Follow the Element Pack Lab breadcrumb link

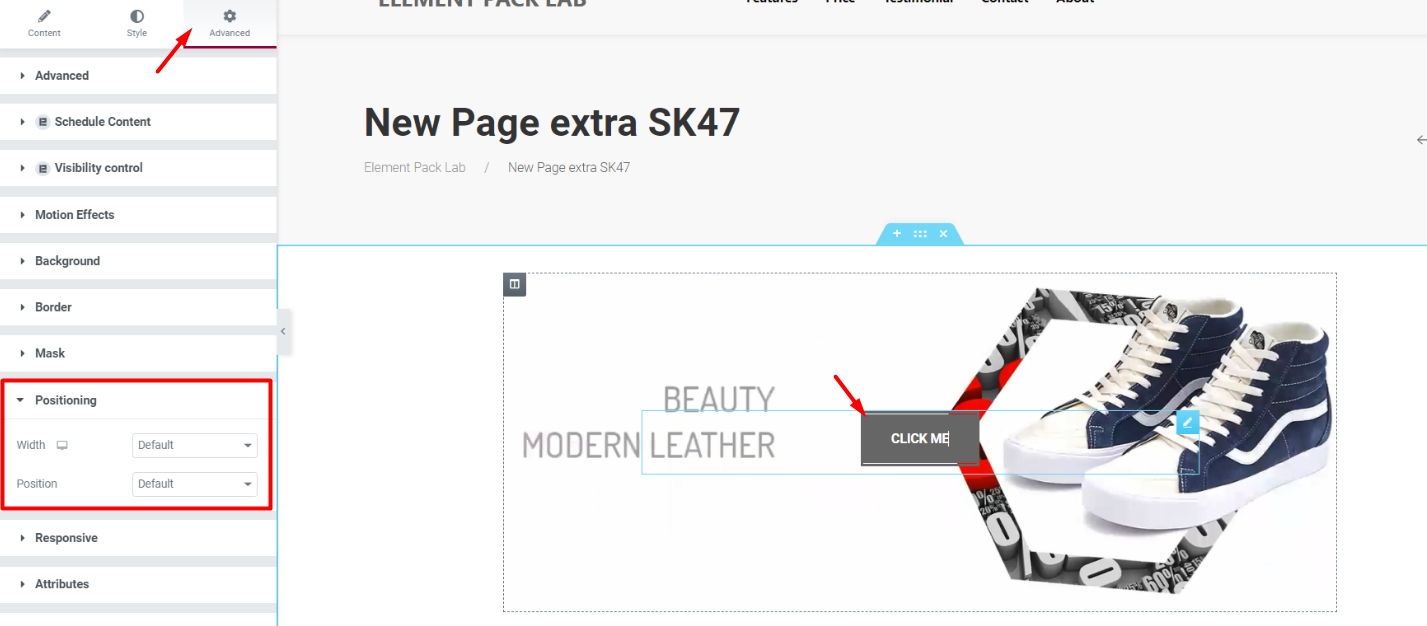(x=415, y=167)
